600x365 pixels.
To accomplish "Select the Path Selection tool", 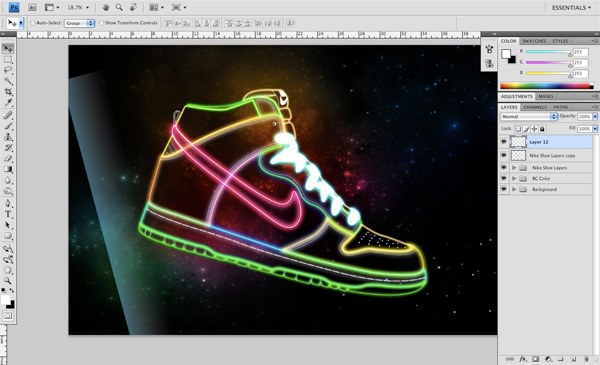I will click(8, 225).
